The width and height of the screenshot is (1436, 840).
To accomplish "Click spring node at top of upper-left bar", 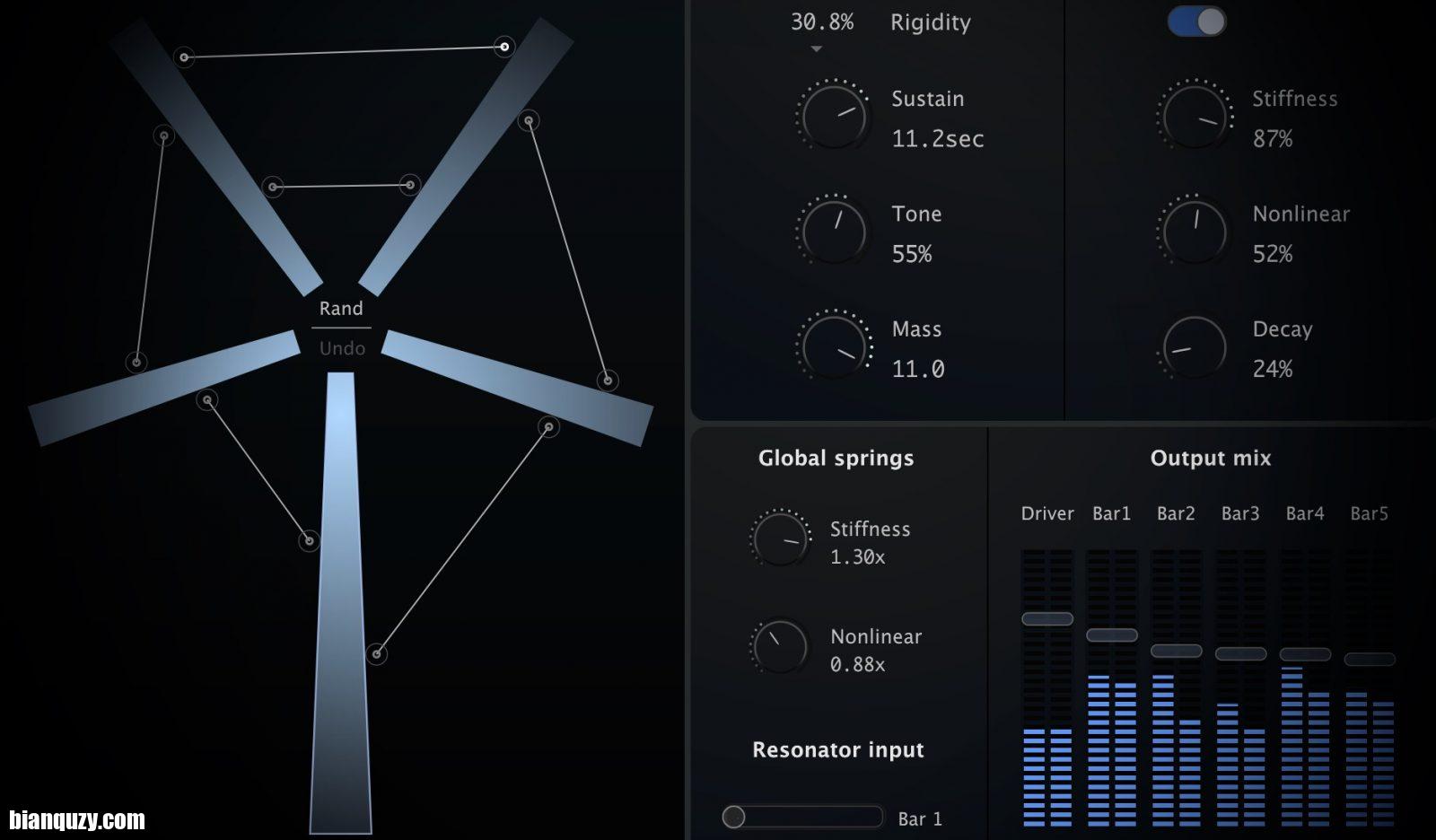I will pos(184,57).
